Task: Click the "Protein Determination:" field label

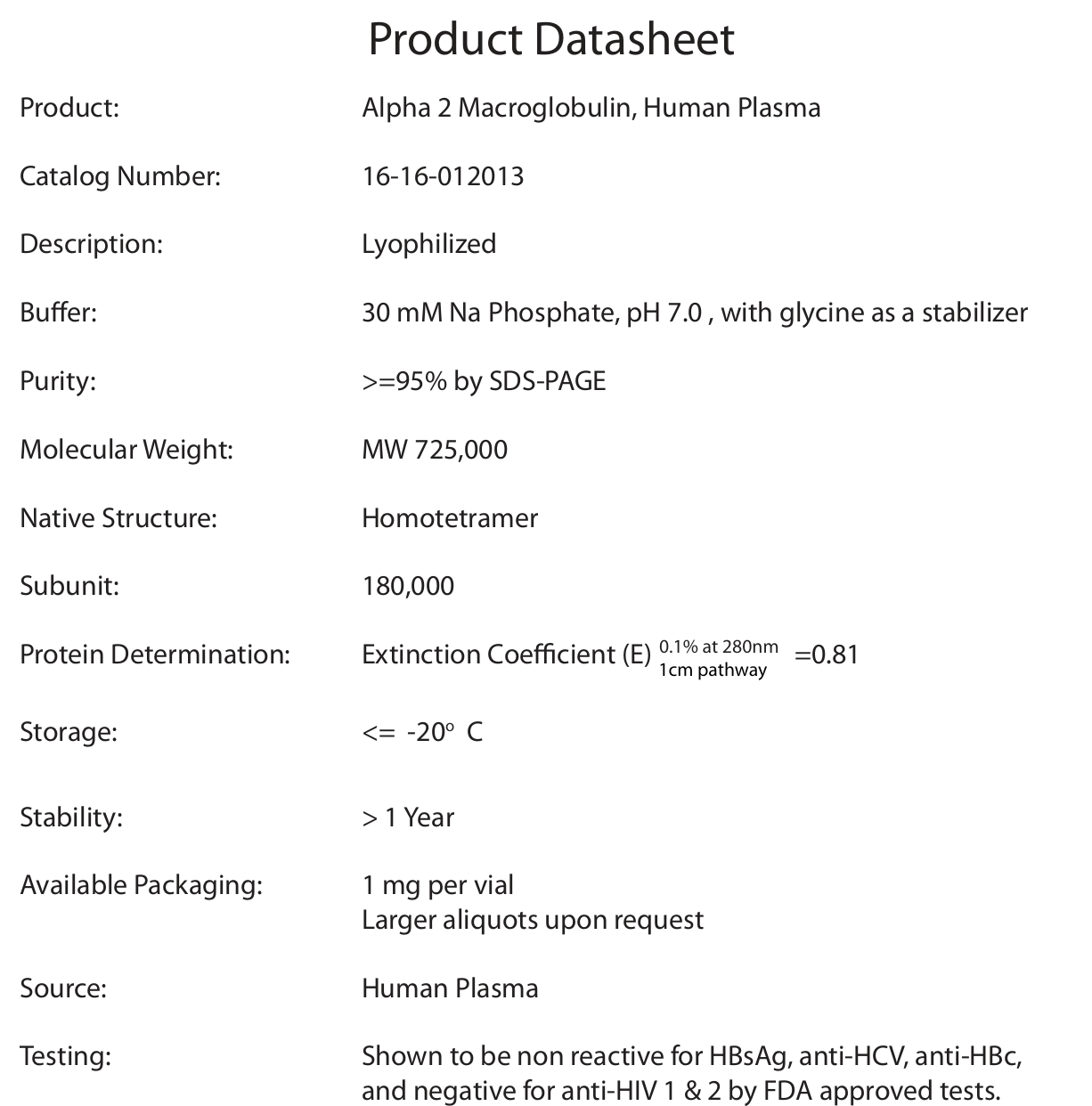Action: [155, 655]
